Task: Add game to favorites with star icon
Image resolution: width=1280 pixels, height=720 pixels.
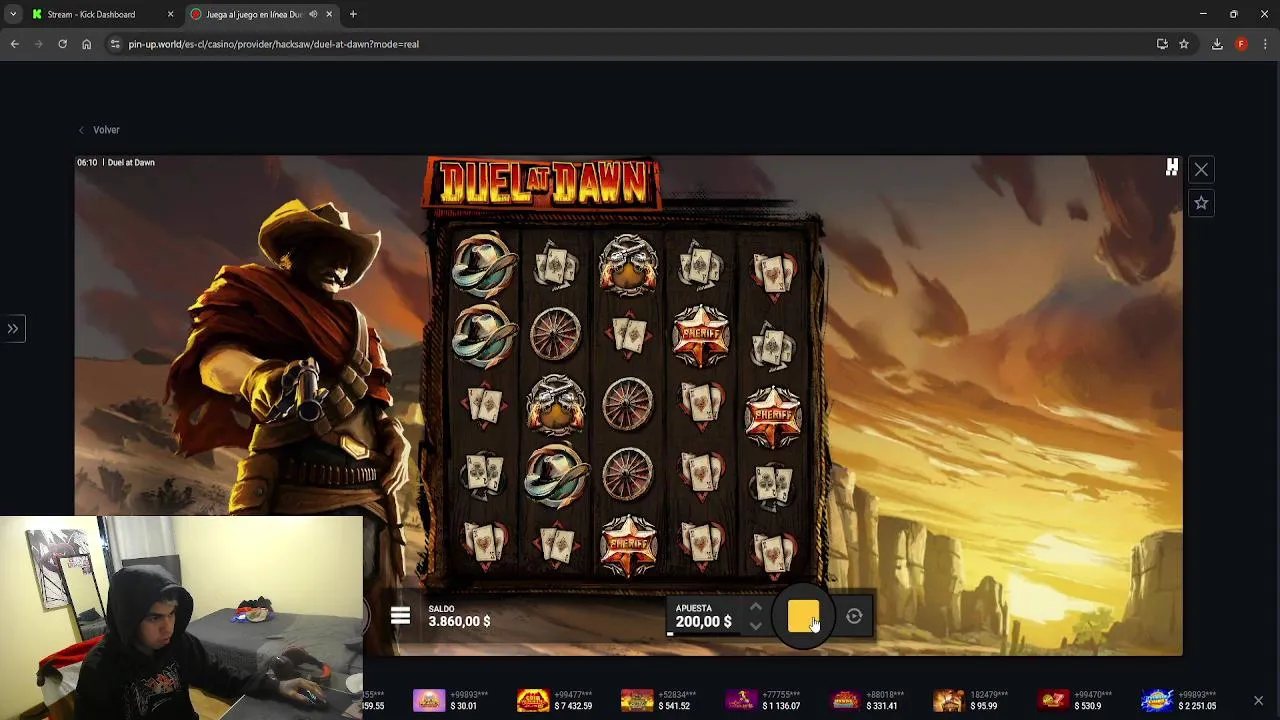Action: [x=1201, y=203]
